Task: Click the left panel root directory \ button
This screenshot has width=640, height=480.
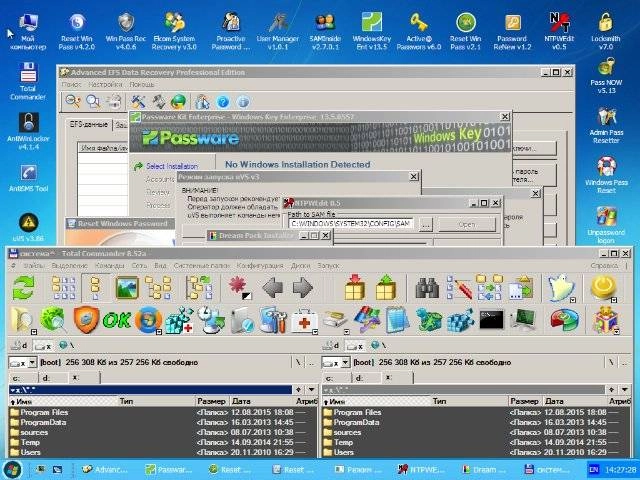Action: (298, 362)
